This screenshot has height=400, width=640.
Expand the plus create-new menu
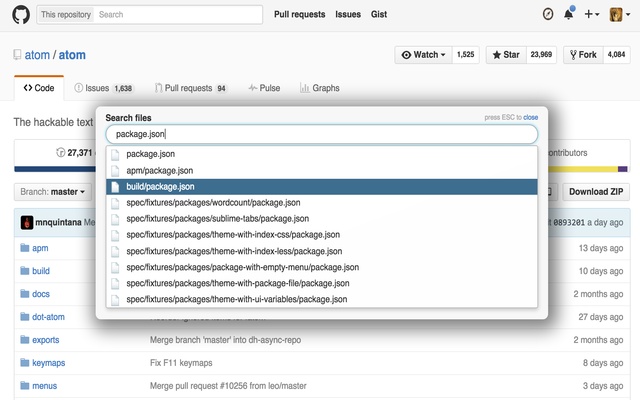[591, 14]
